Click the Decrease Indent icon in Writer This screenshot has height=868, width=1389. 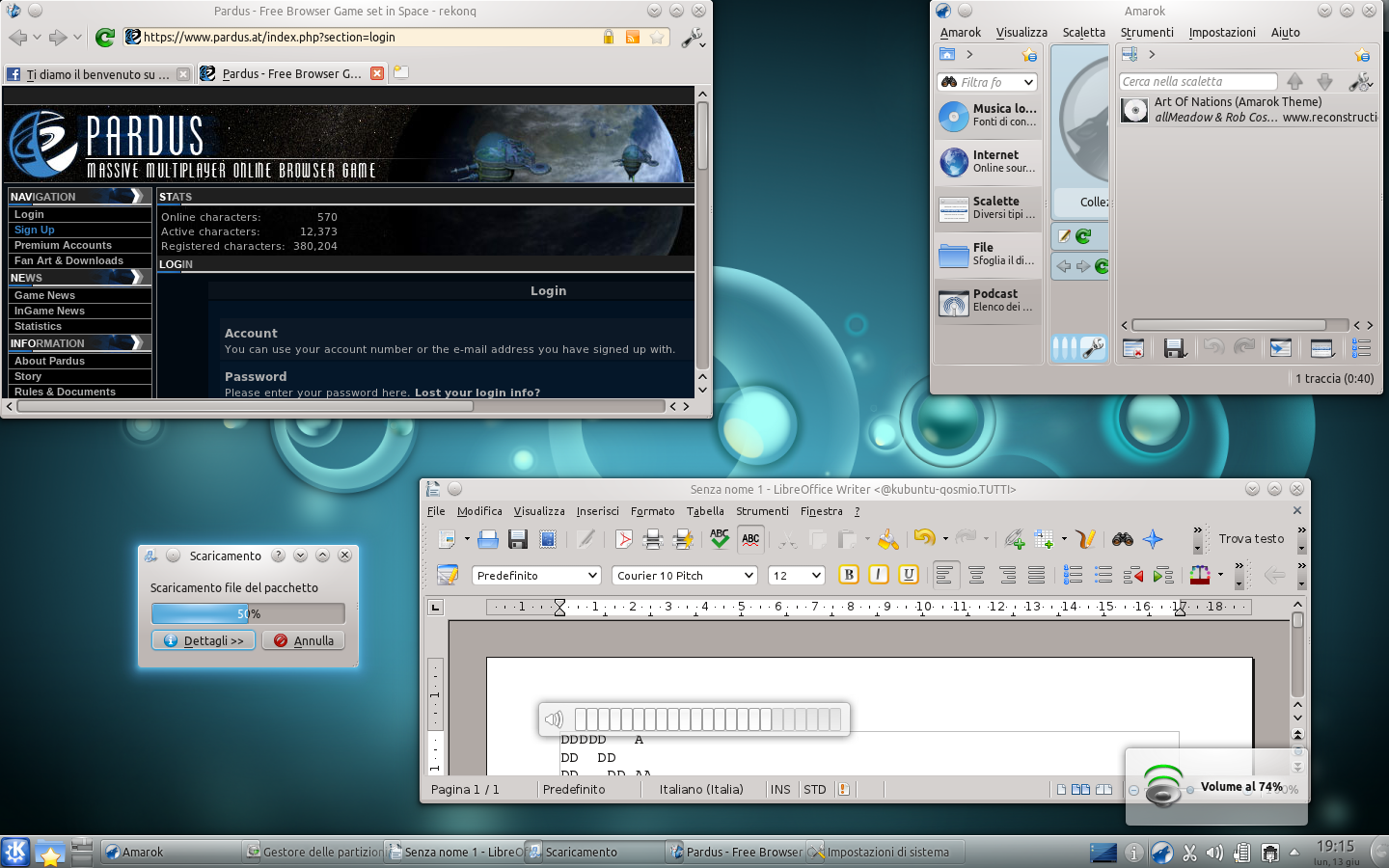click(x=1133, y=575)
